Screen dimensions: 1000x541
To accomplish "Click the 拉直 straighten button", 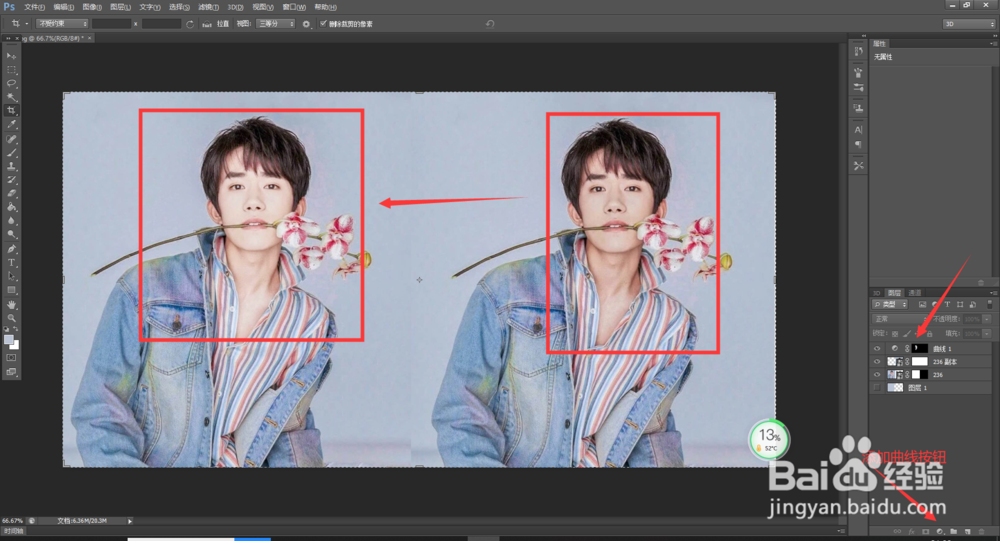I will 217,24.
